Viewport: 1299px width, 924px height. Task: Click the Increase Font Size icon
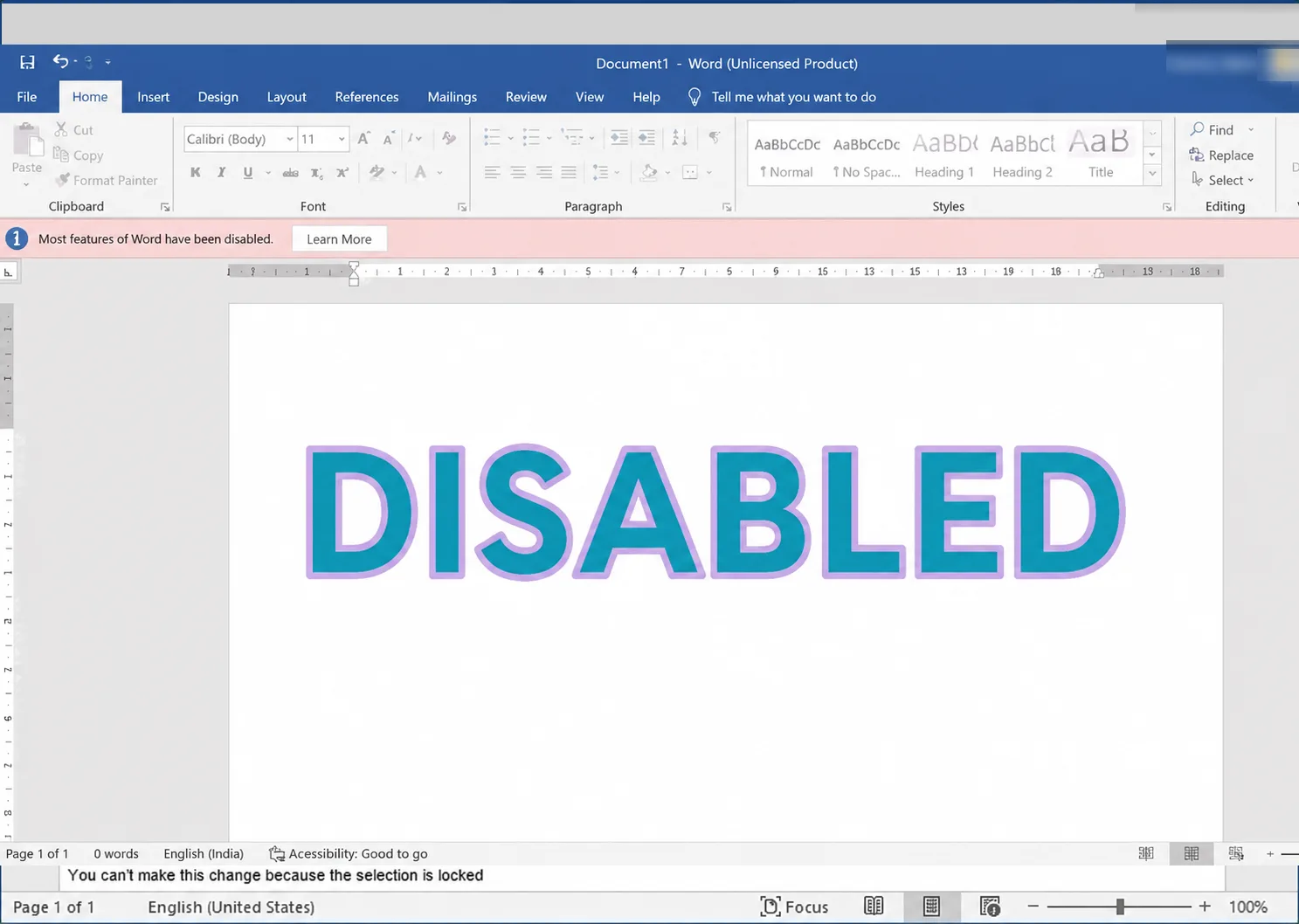pyautogui.click(x=364, y=138)
